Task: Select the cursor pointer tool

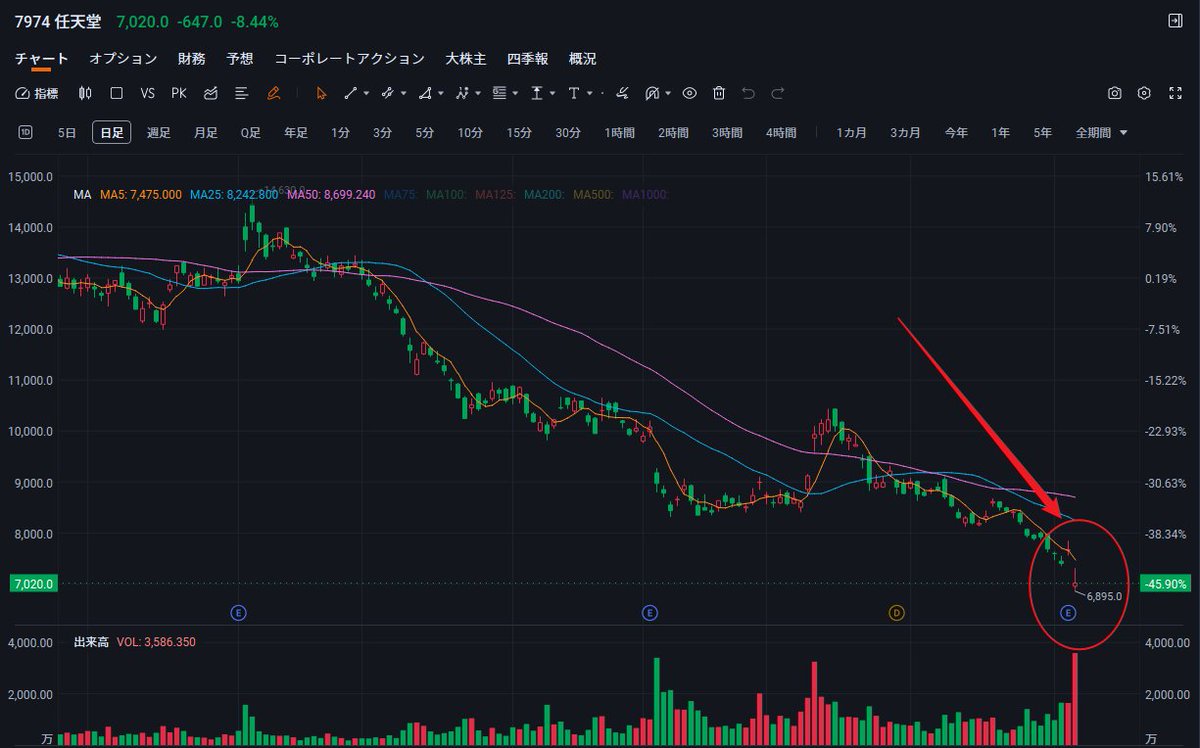Action: 321,93
